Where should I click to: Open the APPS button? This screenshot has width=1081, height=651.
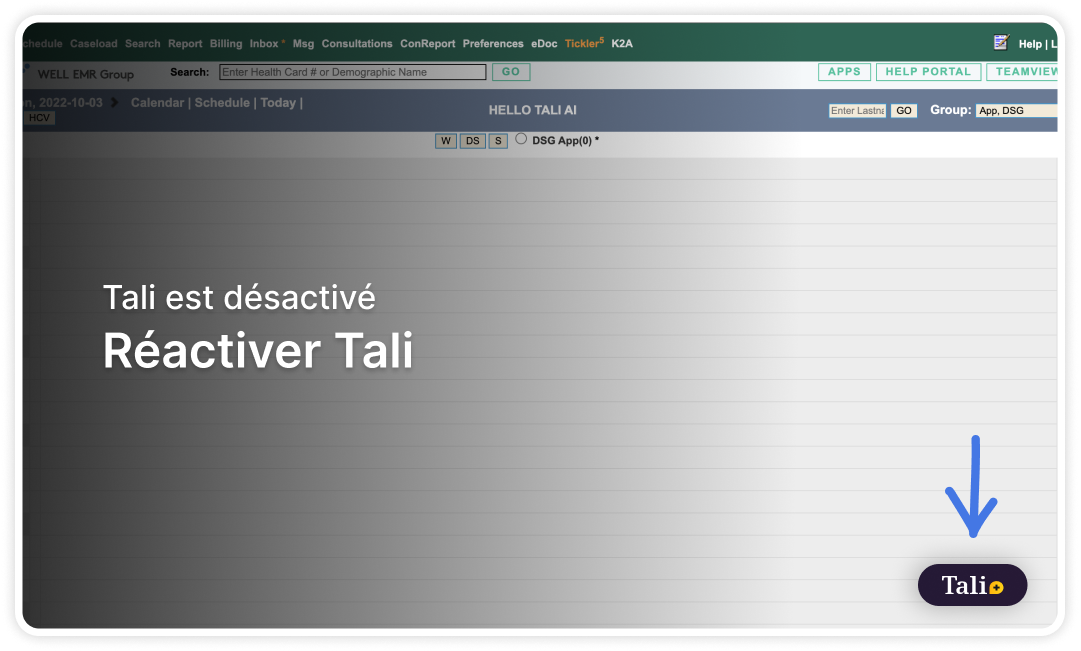tap(845, 72)
